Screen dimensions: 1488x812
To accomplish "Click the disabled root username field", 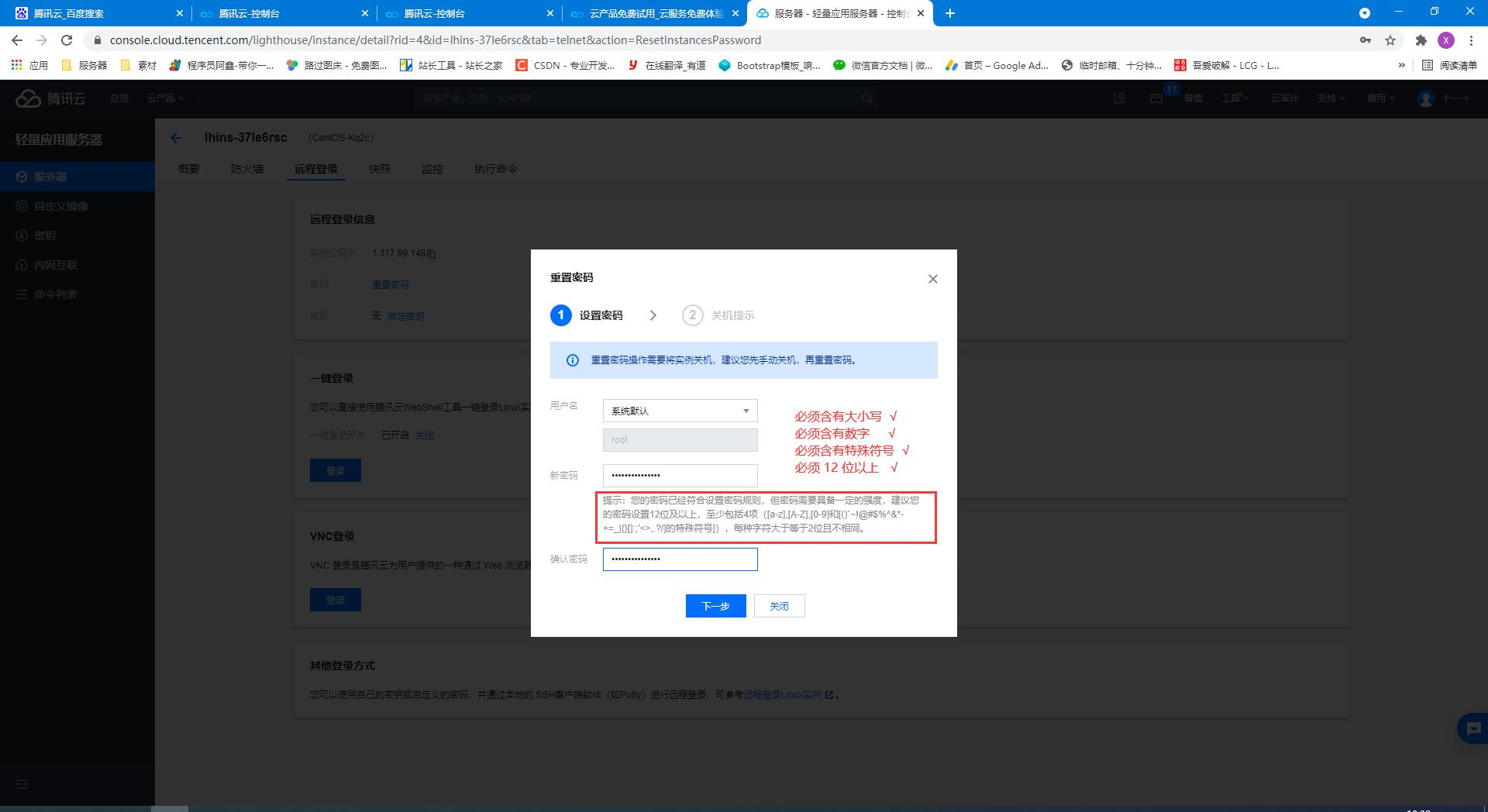I will point(680,440).
